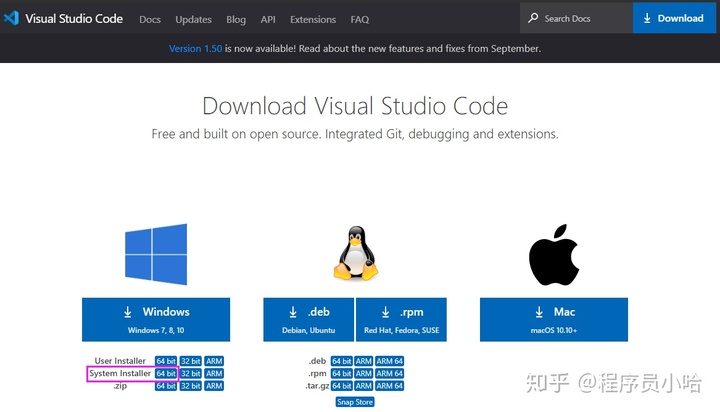Open the Docs menu item
Image resolution: width=720 pixels, height=412 pixels.
coord(150,19)
